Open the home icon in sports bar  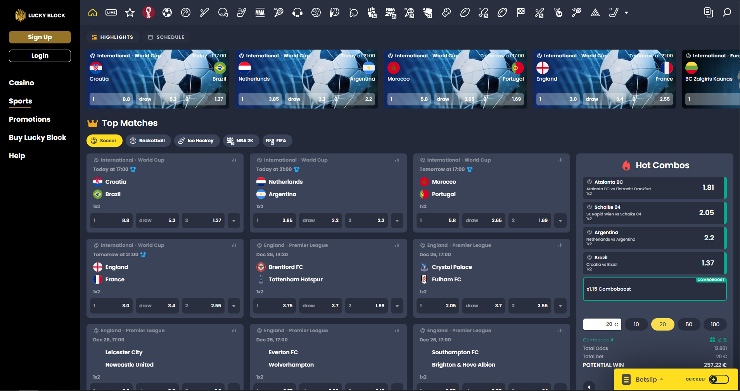pos(92,13)
